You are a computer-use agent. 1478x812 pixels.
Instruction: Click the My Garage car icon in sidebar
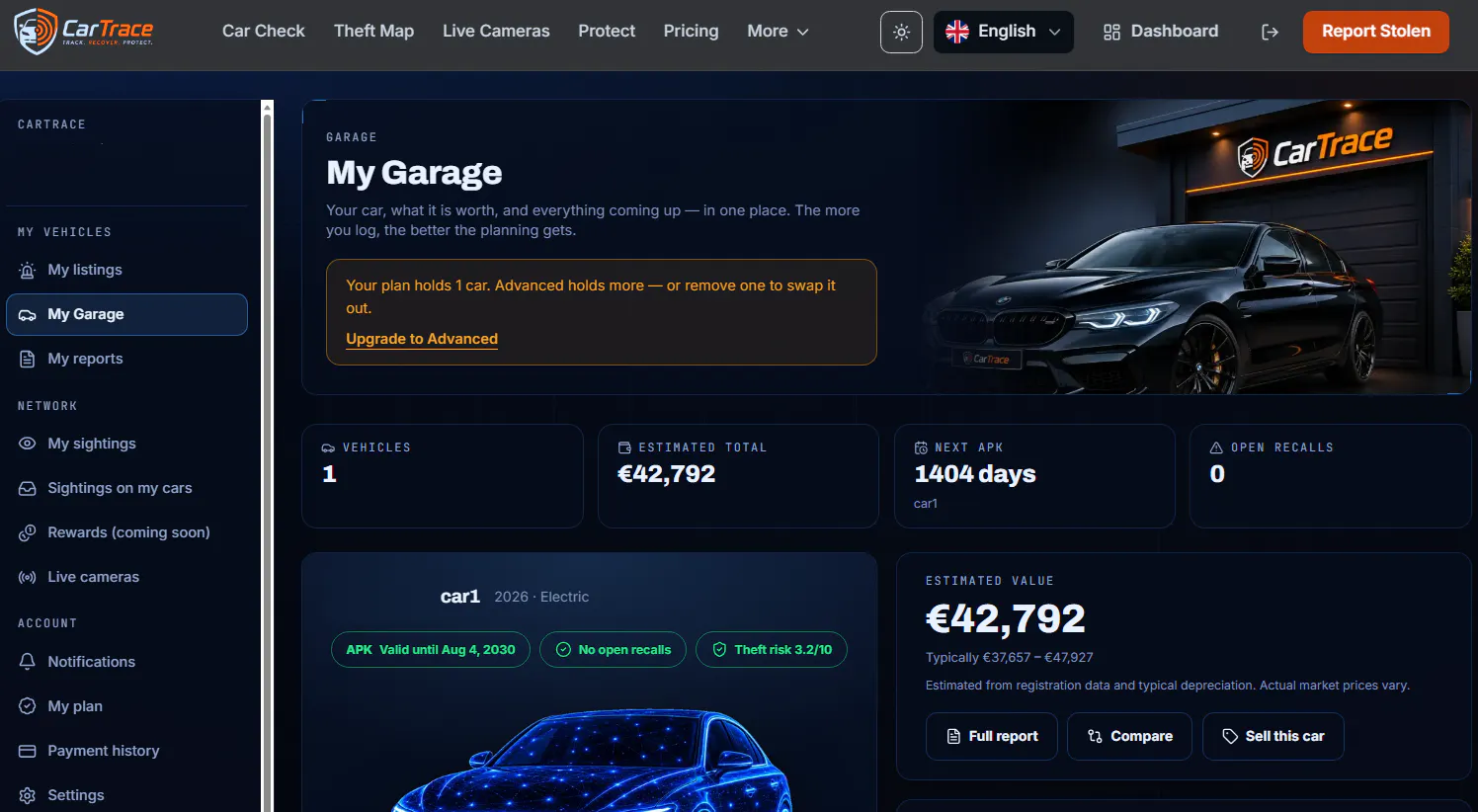pos(28,315)
